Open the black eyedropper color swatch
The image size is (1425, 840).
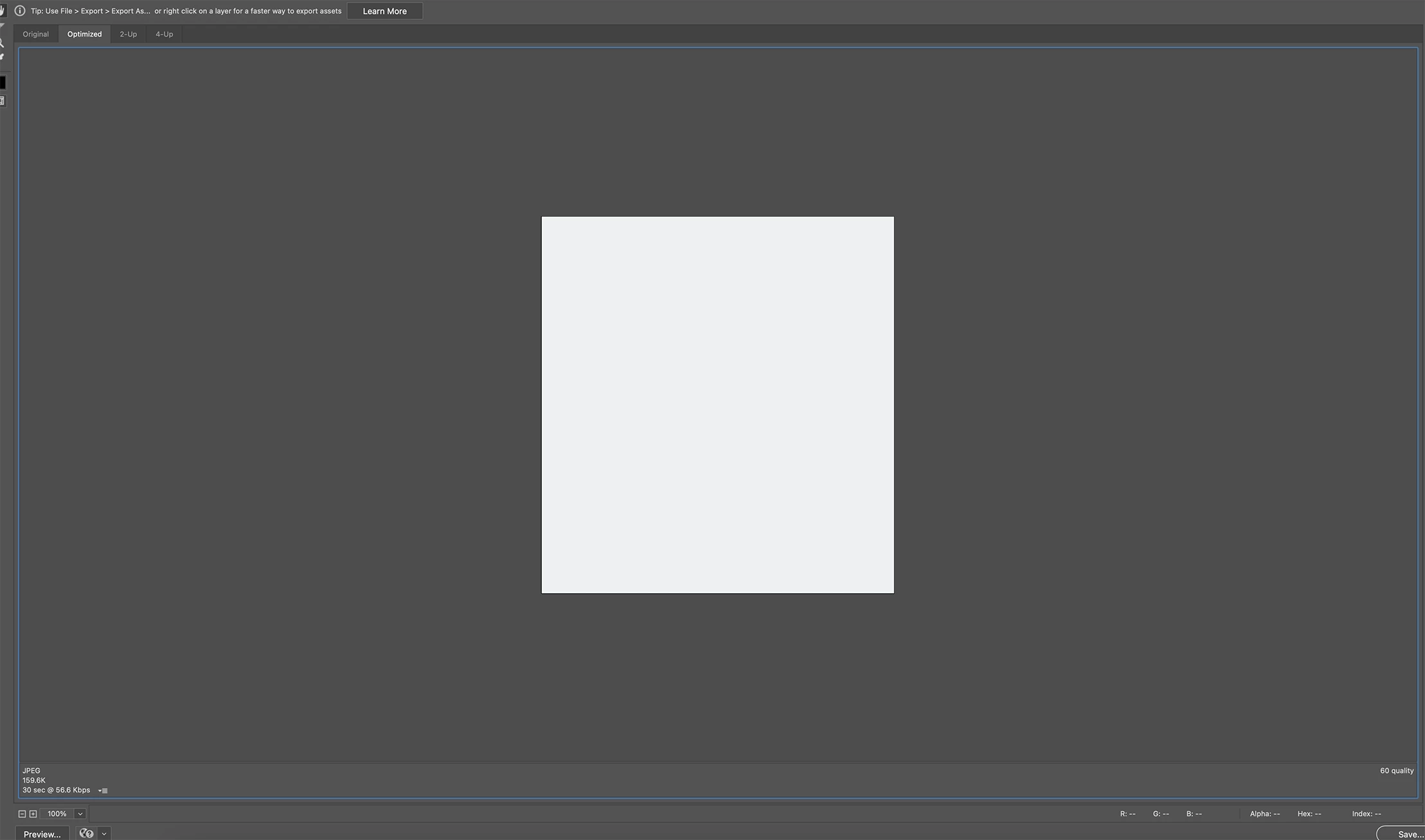click(x=2, y=82)
